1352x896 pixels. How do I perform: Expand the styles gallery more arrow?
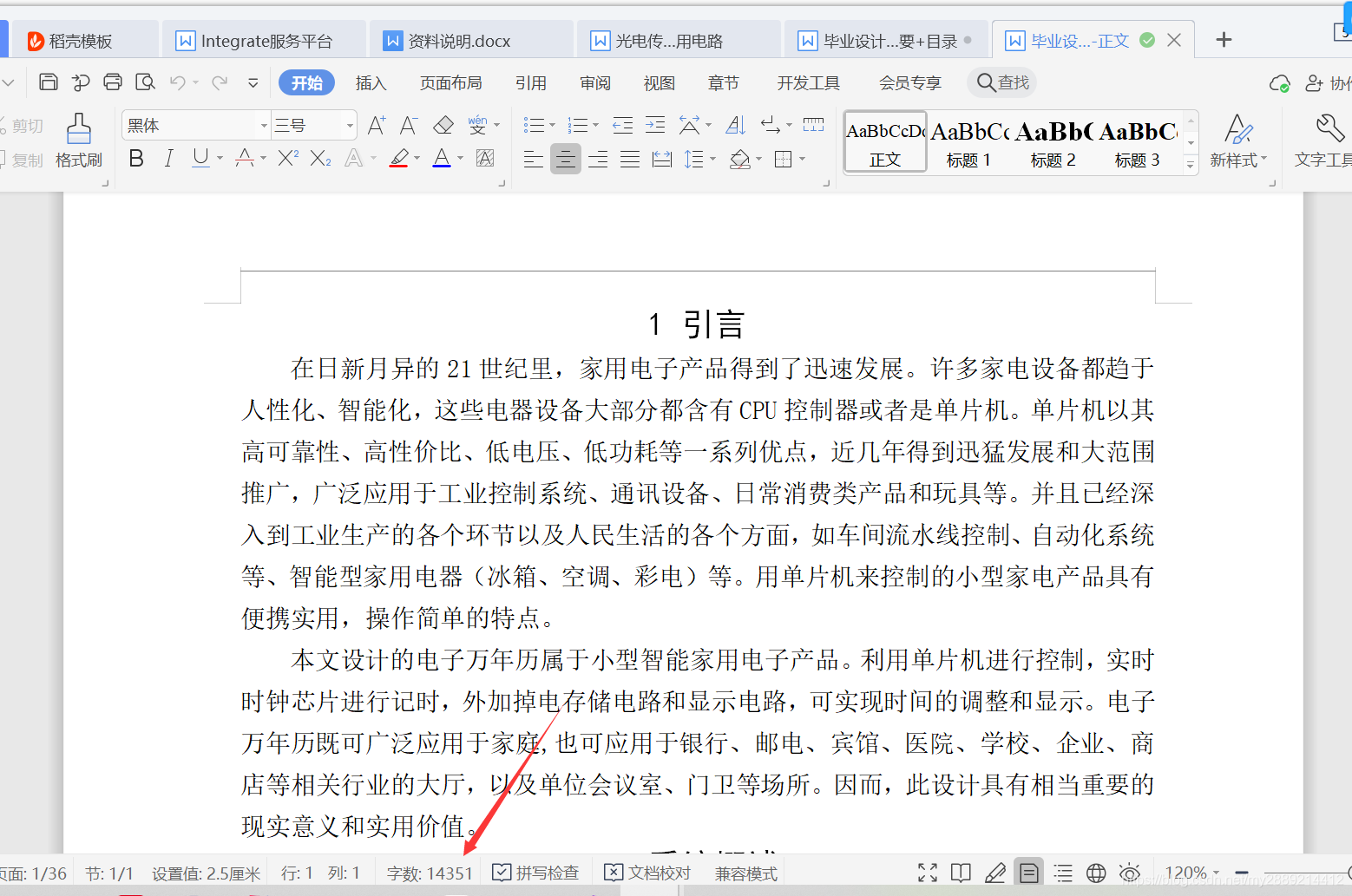(x=1191, y=163)
